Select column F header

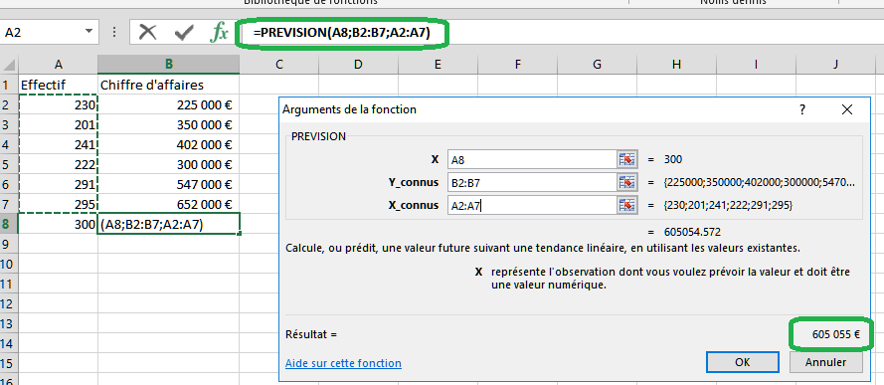point(518,64)
